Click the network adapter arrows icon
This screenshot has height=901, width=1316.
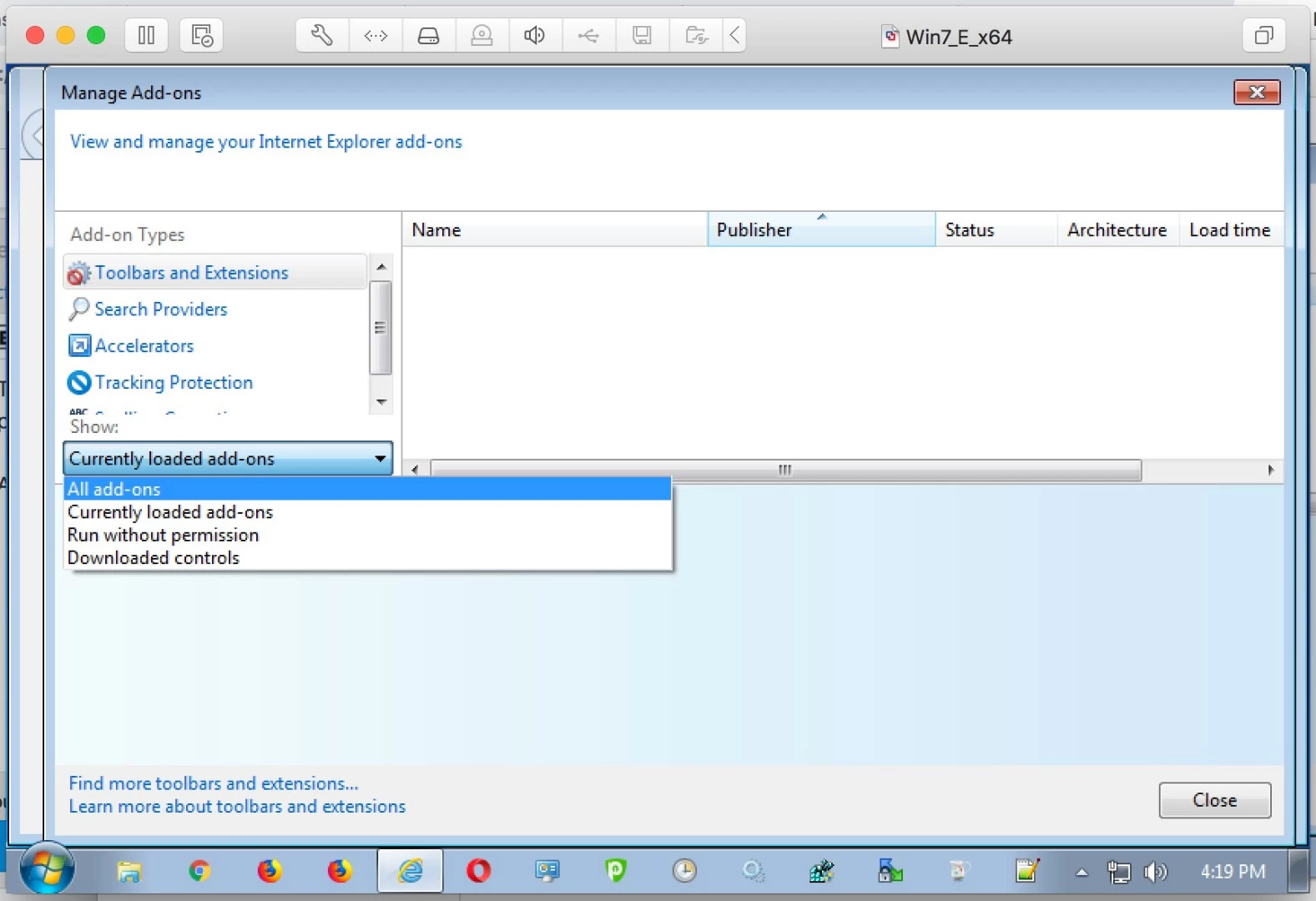tap(376, 35)
